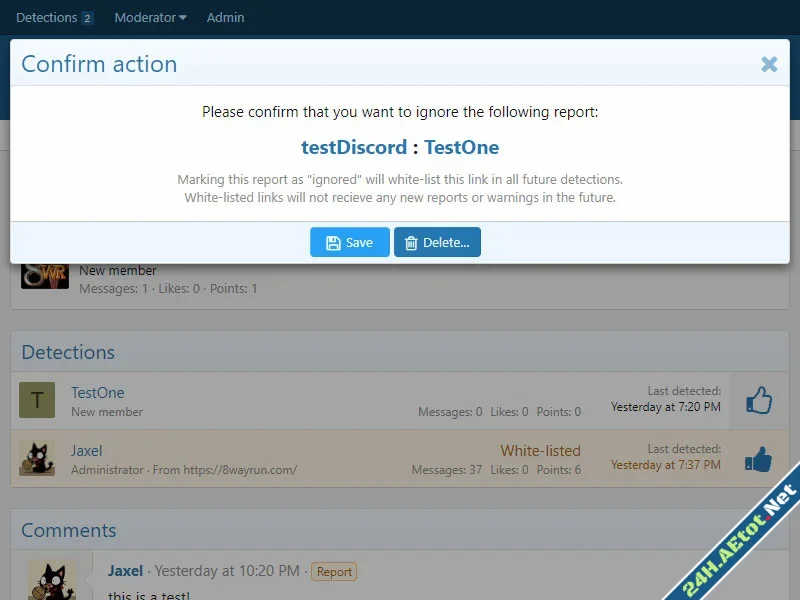Click Jaxel's cat avatar in Detections

point(37,459)
